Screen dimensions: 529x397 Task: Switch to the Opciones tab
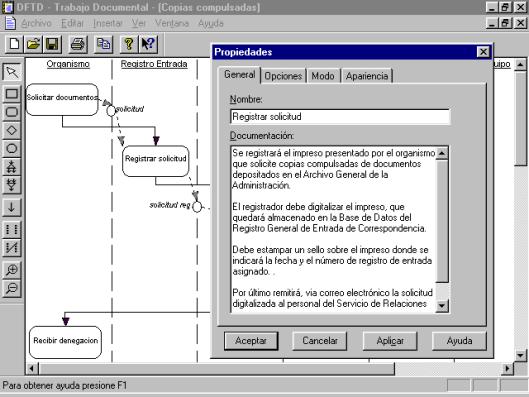click(283, 76)
